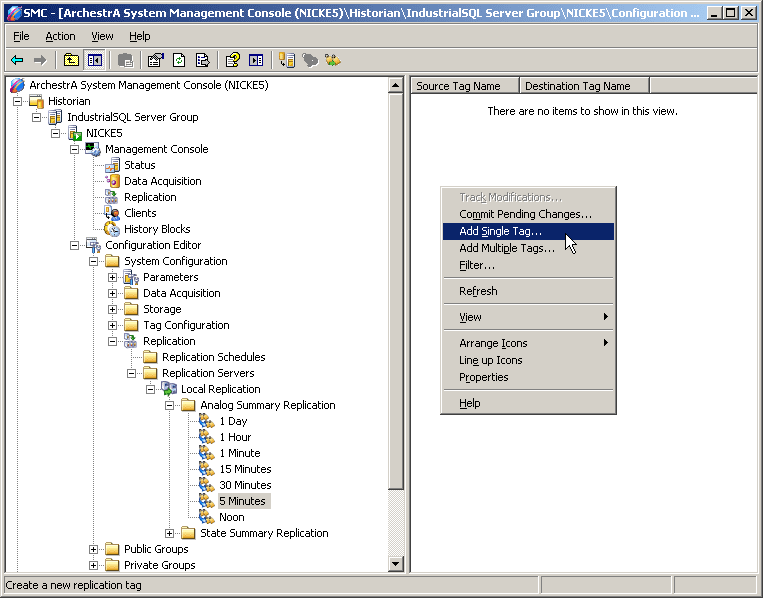Viewport: 763px width, 598px height.
Task: Open the Action menu
Action: pos(60,36)
